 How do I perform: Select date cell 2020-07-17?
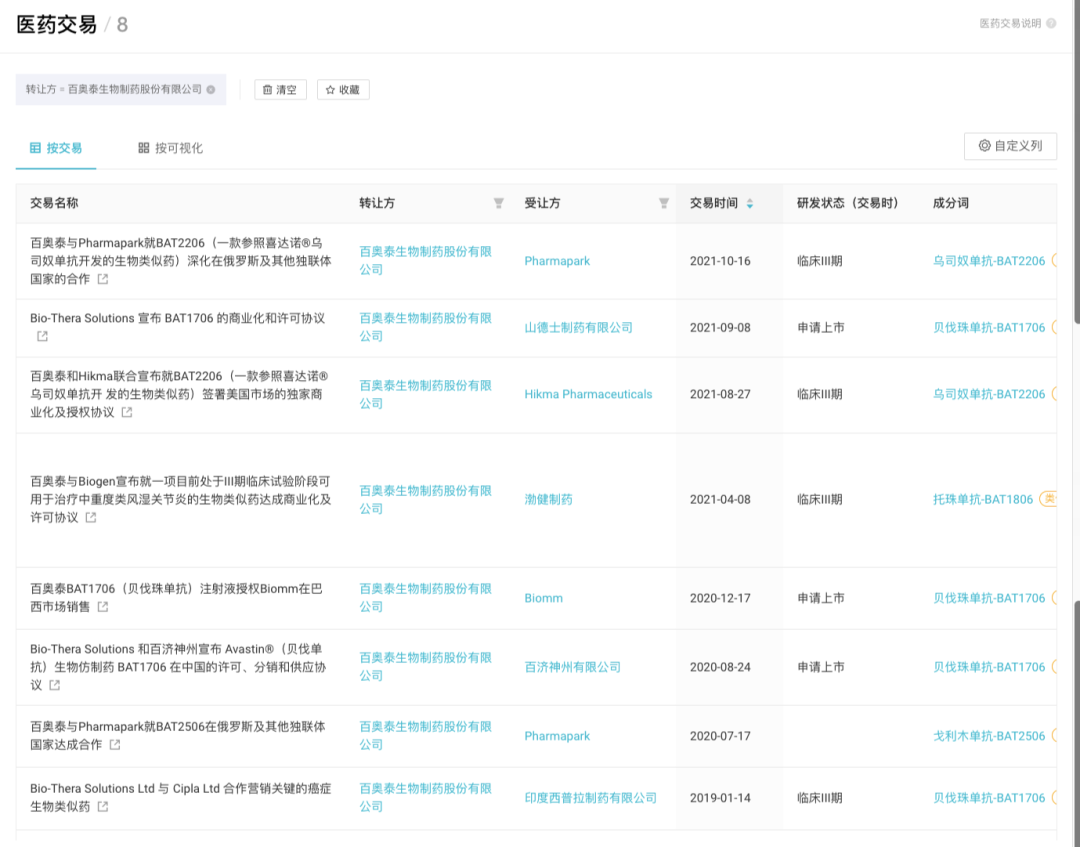[720, 736]
